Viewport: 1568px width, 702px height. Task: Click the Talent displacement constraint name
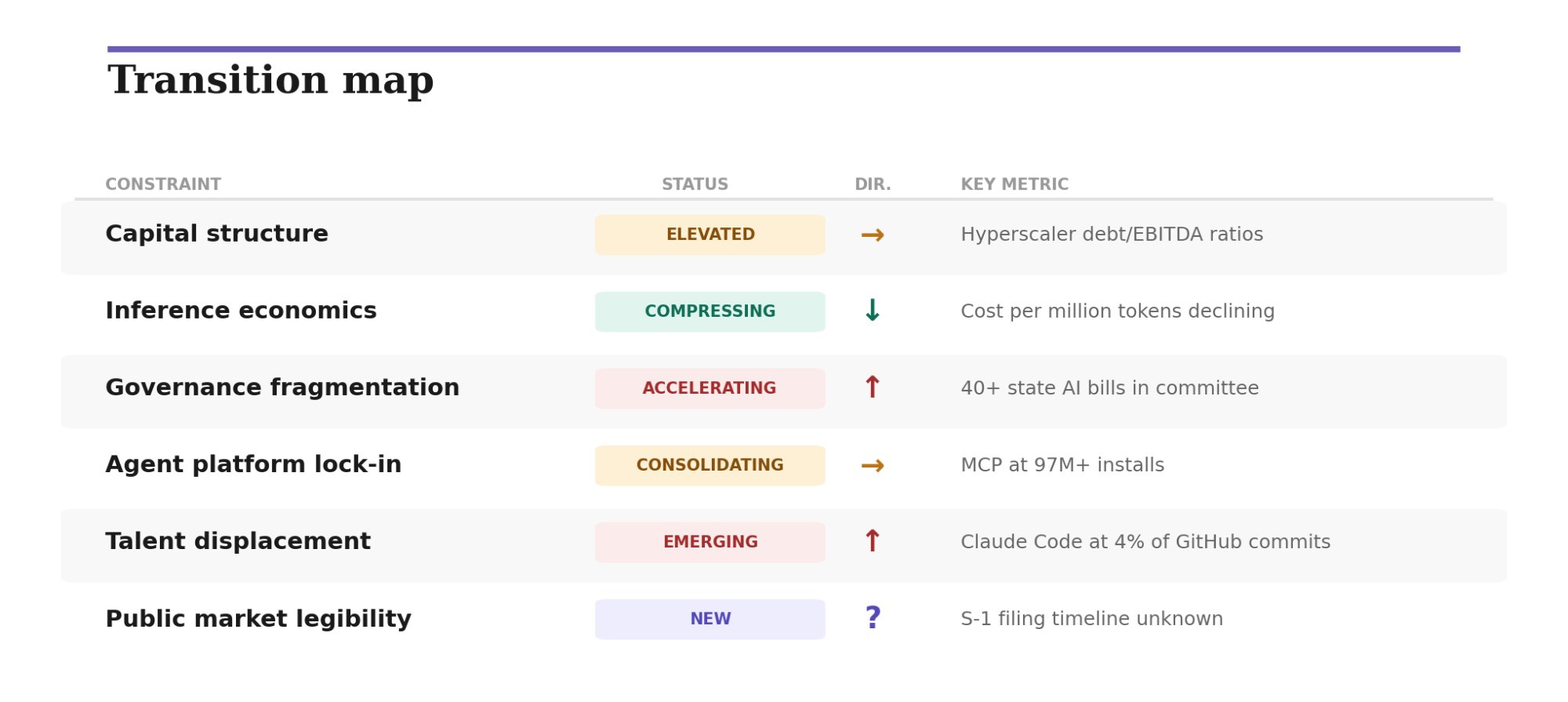tap(238, 541)
